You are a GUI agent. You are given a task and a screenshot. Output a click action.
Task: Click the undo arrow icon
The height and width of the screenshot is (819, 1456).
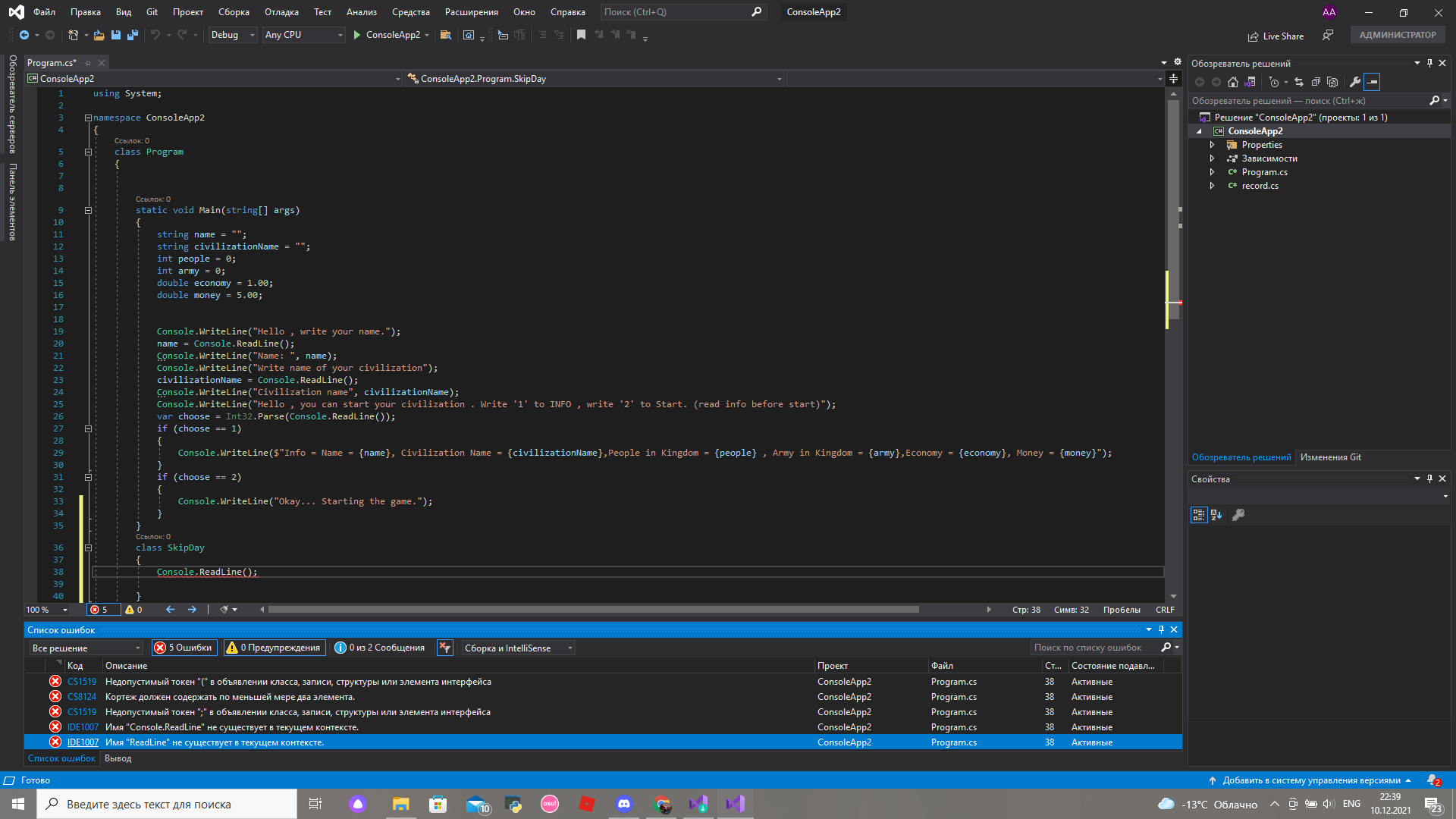[x=155, y=35]
